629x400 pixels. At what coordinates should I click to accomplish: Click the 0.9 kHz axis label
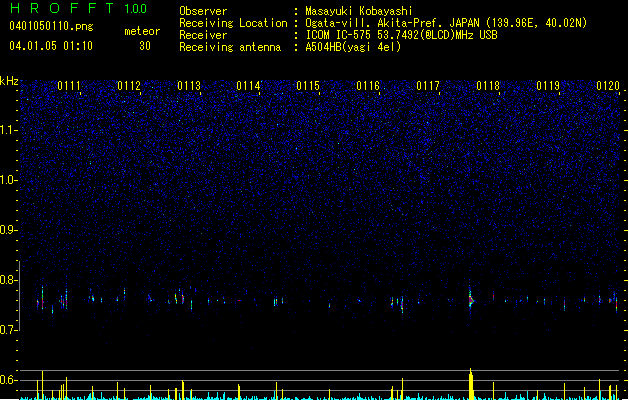click(x=8, y=230)
